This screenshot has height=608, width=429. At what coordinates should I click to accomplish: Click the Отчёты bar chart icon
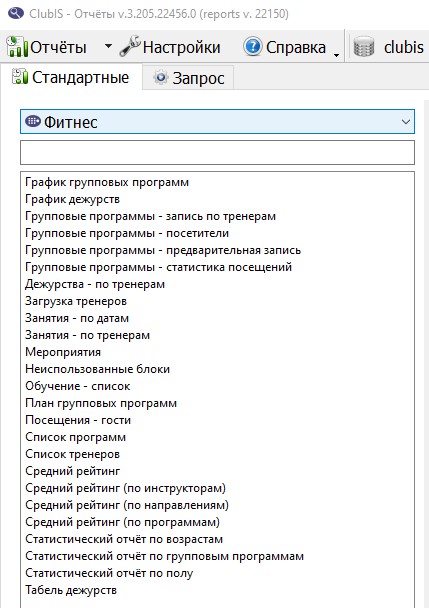pos(17,47)
